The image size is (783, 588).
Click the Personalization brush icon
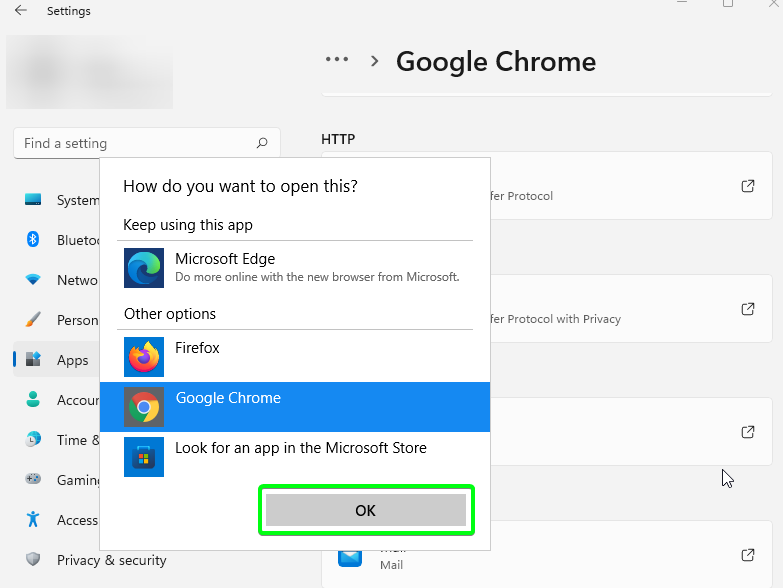33,319
